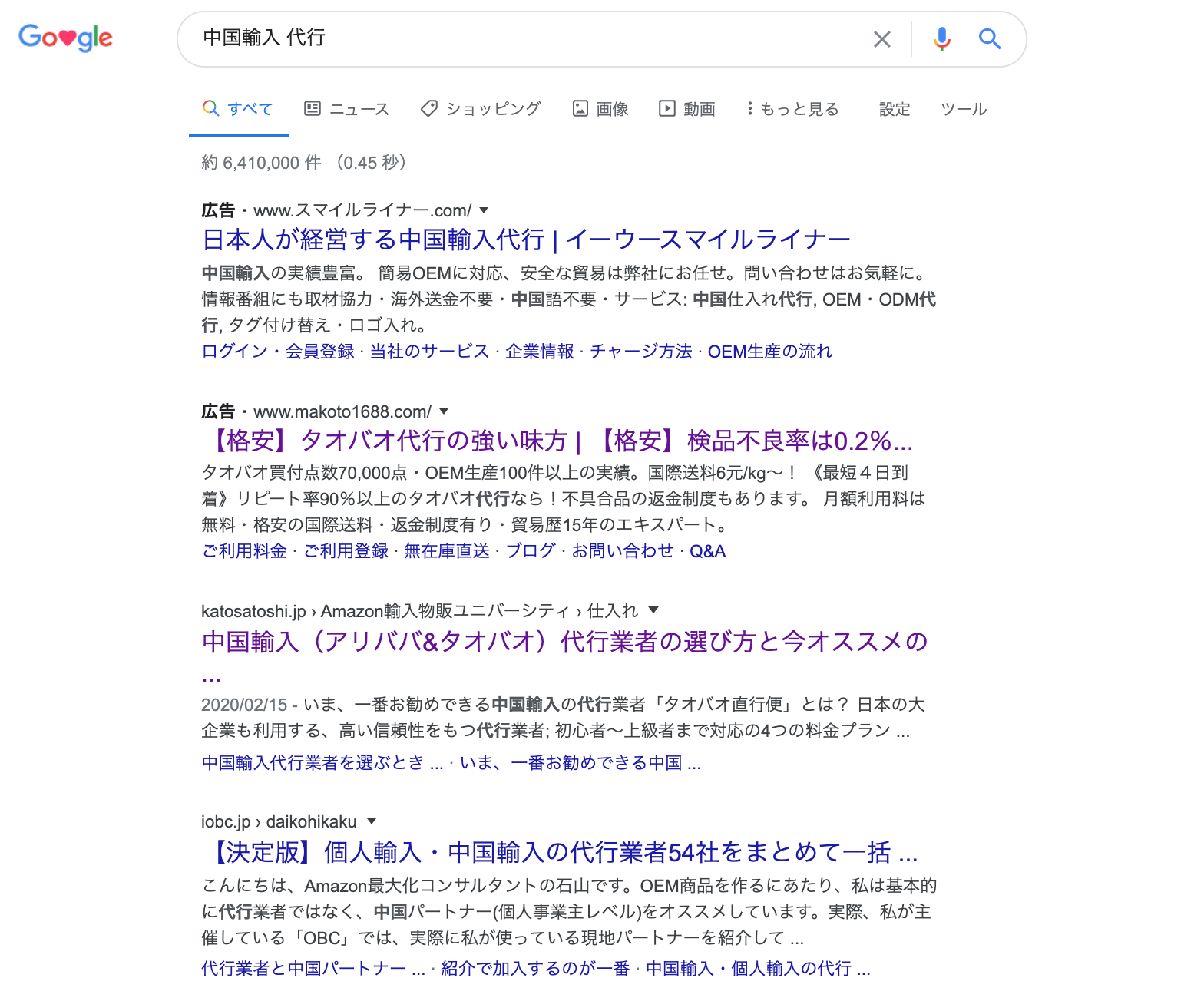Screen dimensions: 1204x1001
Task: Click sitelink 紹介で加入するのが一番
Action: pyautogui.click(x=536, y=969)
